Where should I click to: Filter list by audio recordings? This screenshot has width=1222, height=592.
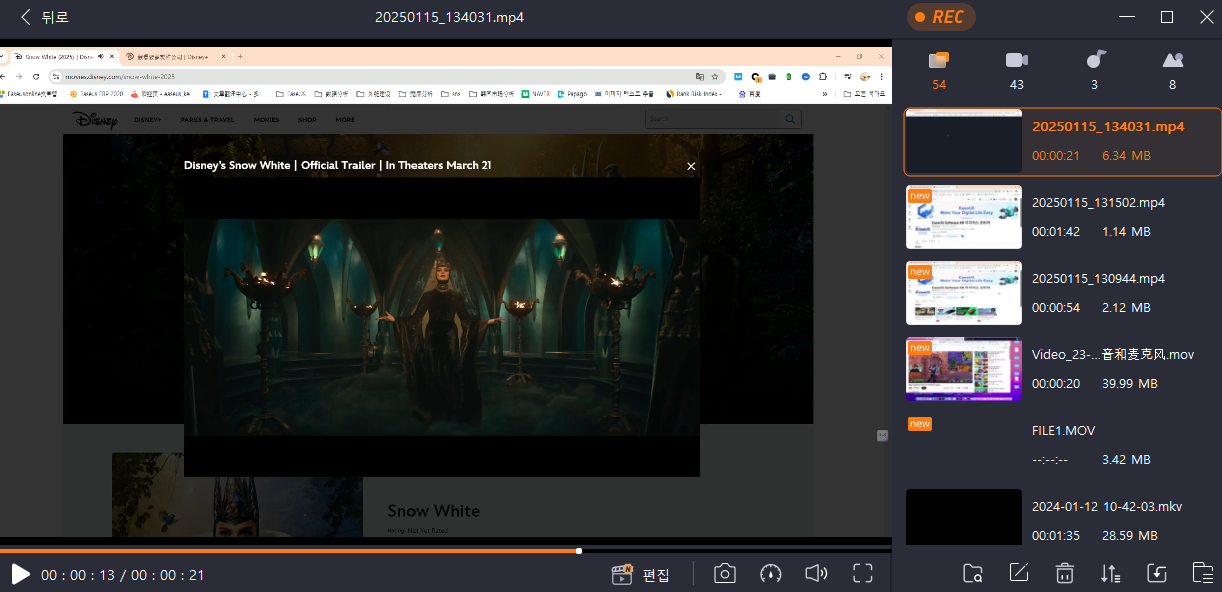point(1095,70)
